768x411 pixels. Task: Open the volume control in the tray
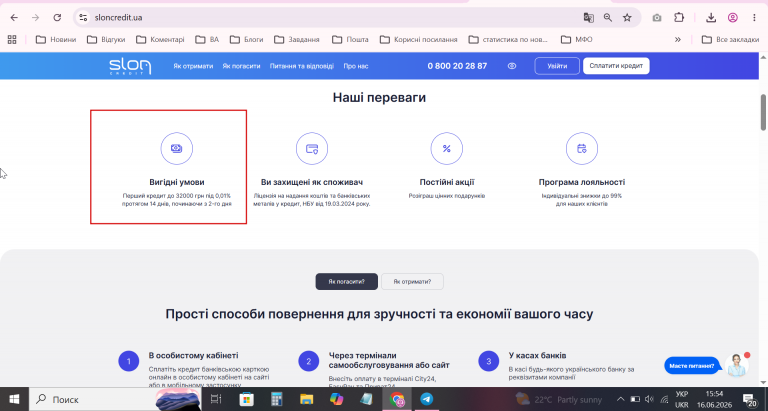point(649,399)
